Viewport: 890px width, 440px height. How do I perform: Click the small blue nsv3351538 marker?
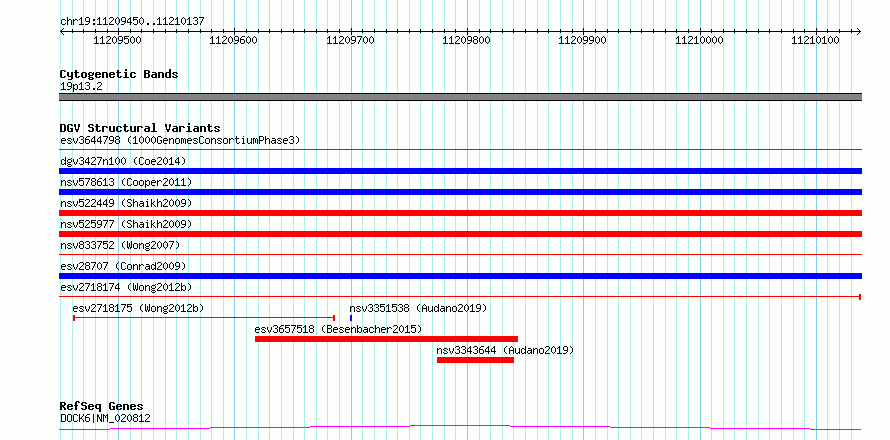[351, 318]
